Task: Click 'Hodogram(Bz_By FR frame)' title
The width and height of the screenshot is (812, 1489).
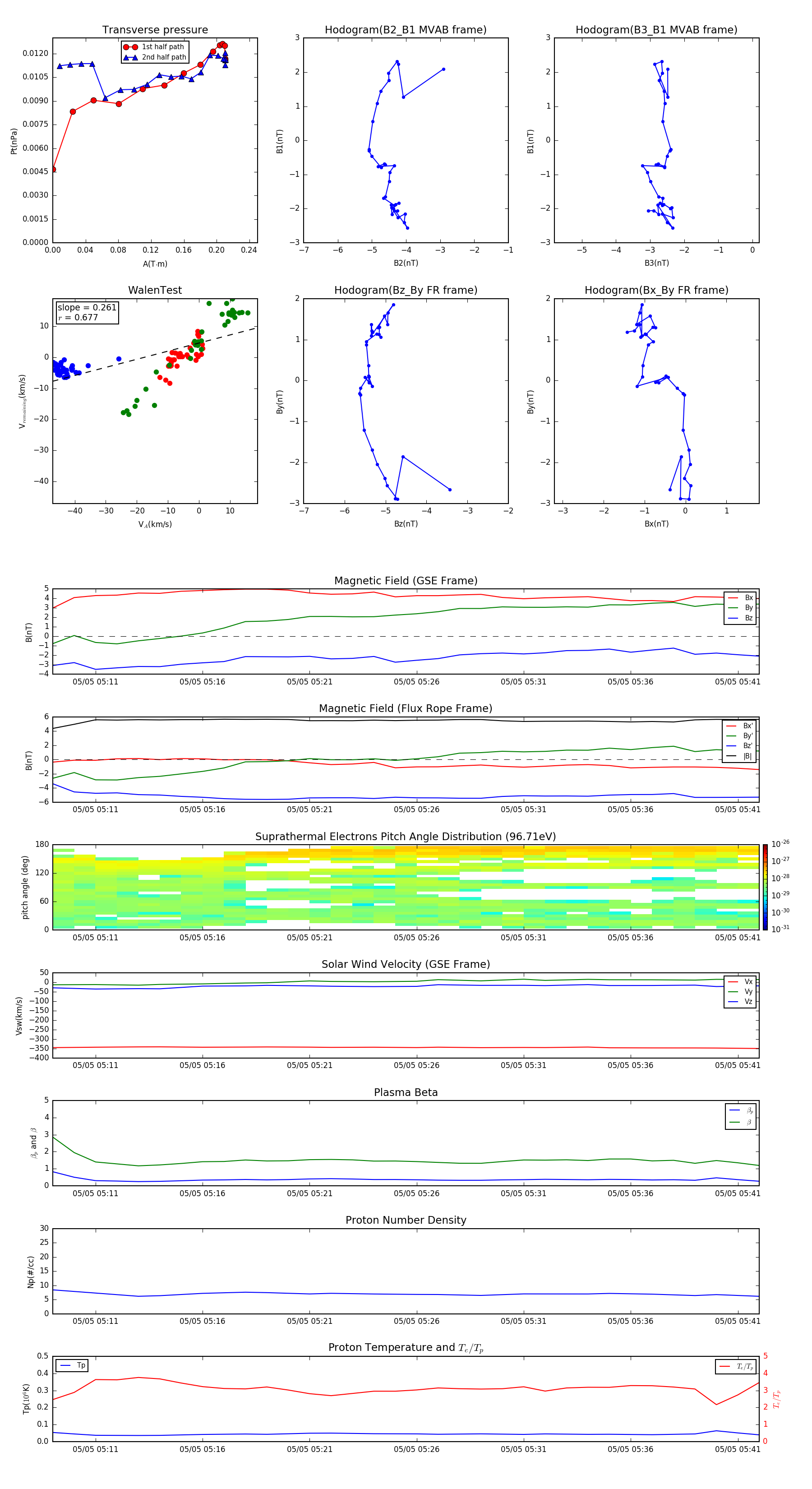Action: 406,290
